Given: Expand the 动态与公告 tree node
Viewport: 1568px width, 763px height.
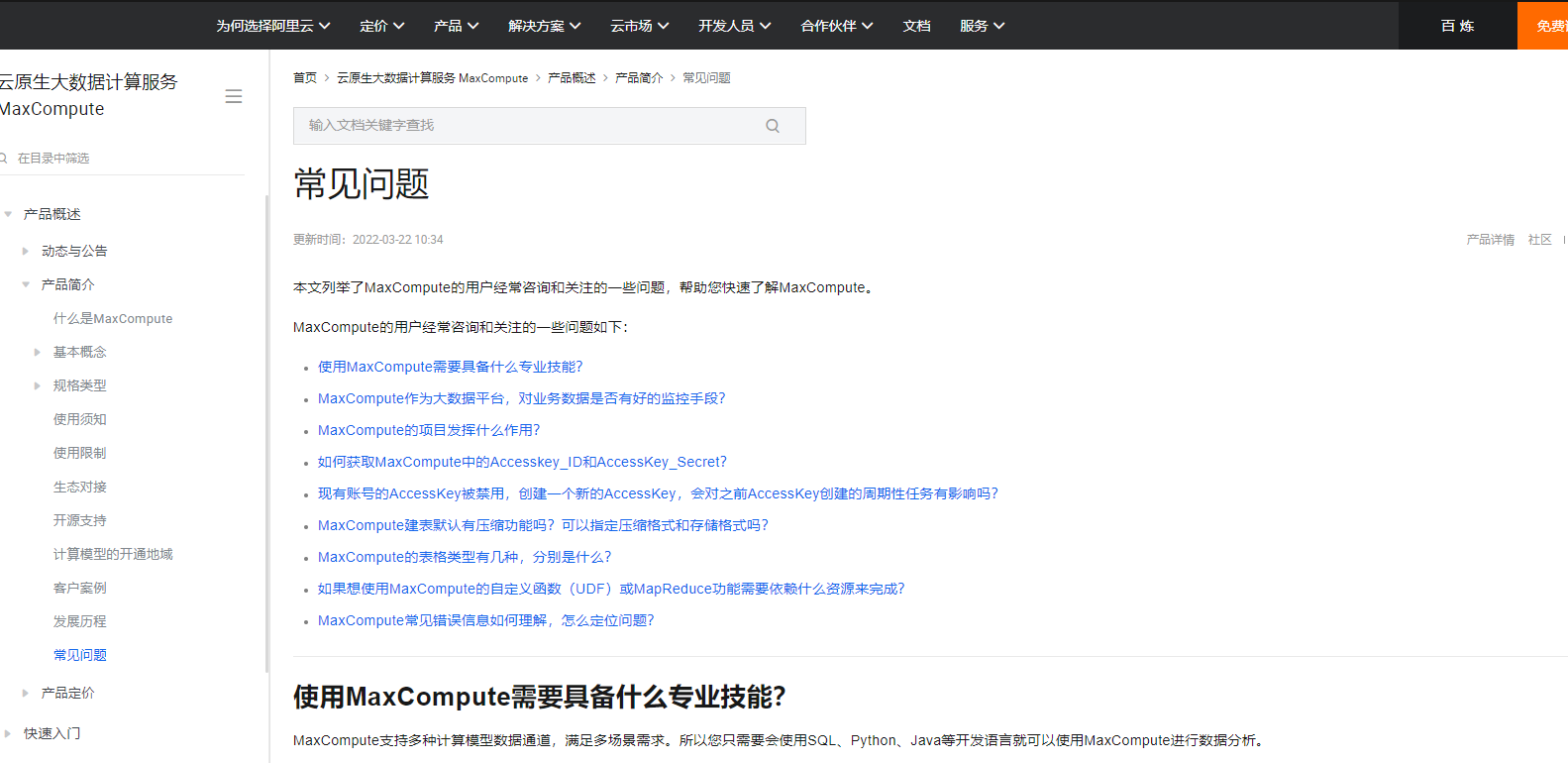Looking at the screenshot, I should click(x=25, y=251).
